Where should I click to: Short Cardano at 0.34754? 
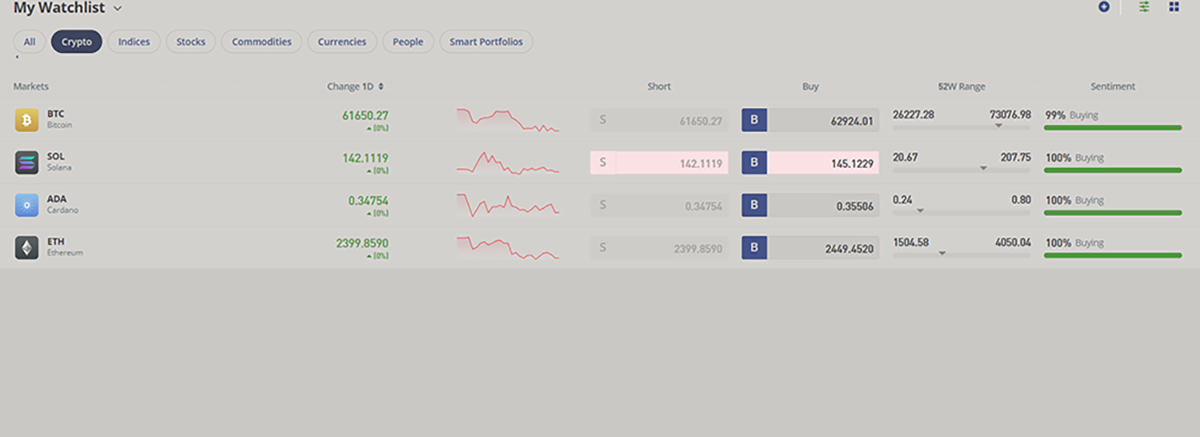[x=659, y=205]
